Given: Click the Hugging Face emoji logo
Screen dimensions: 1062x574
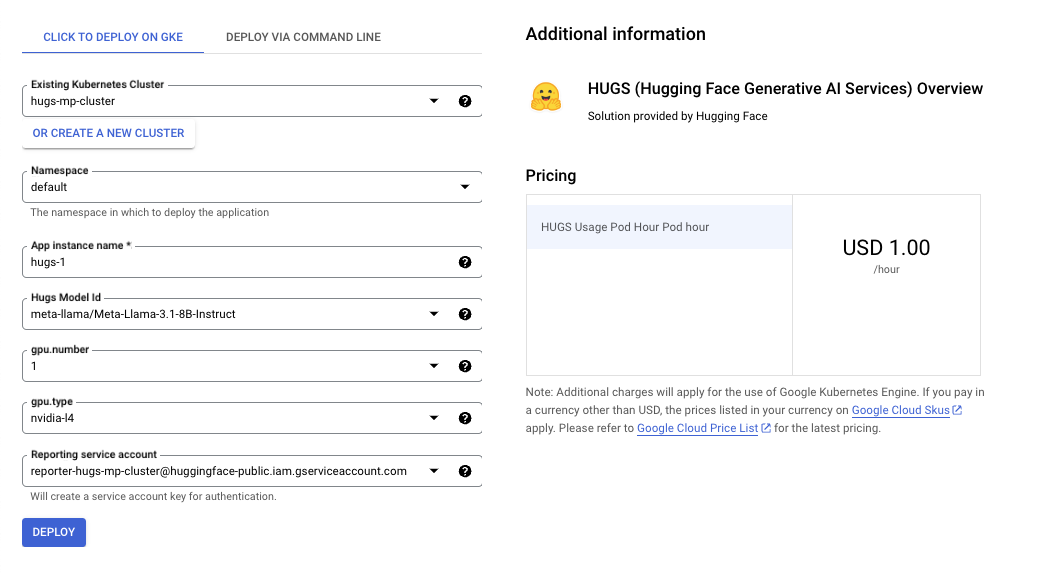Looking at the screenshot, I should click(x=545, y=97).
